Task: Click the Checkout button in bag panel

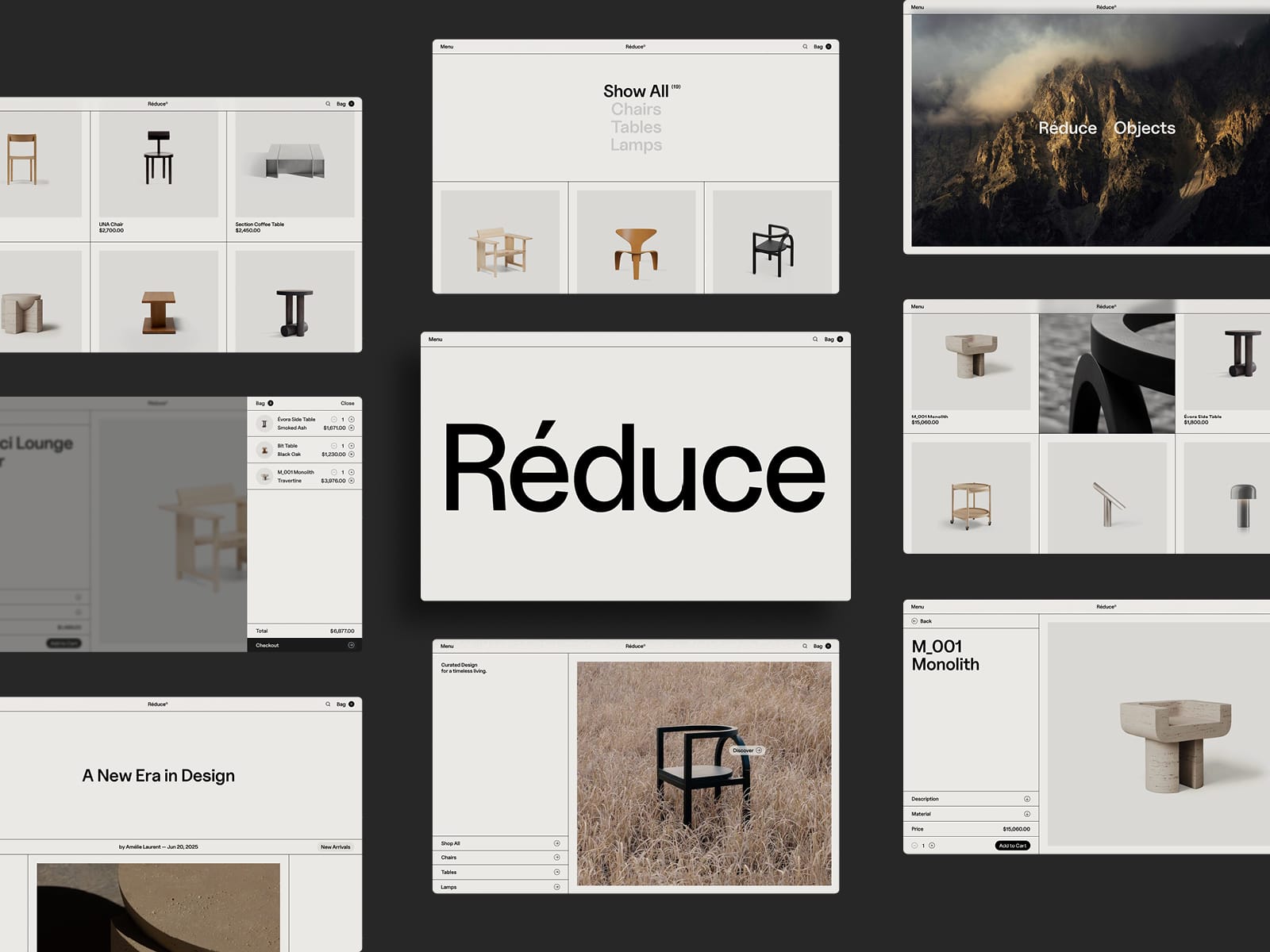Action: (x=305, y=645)
